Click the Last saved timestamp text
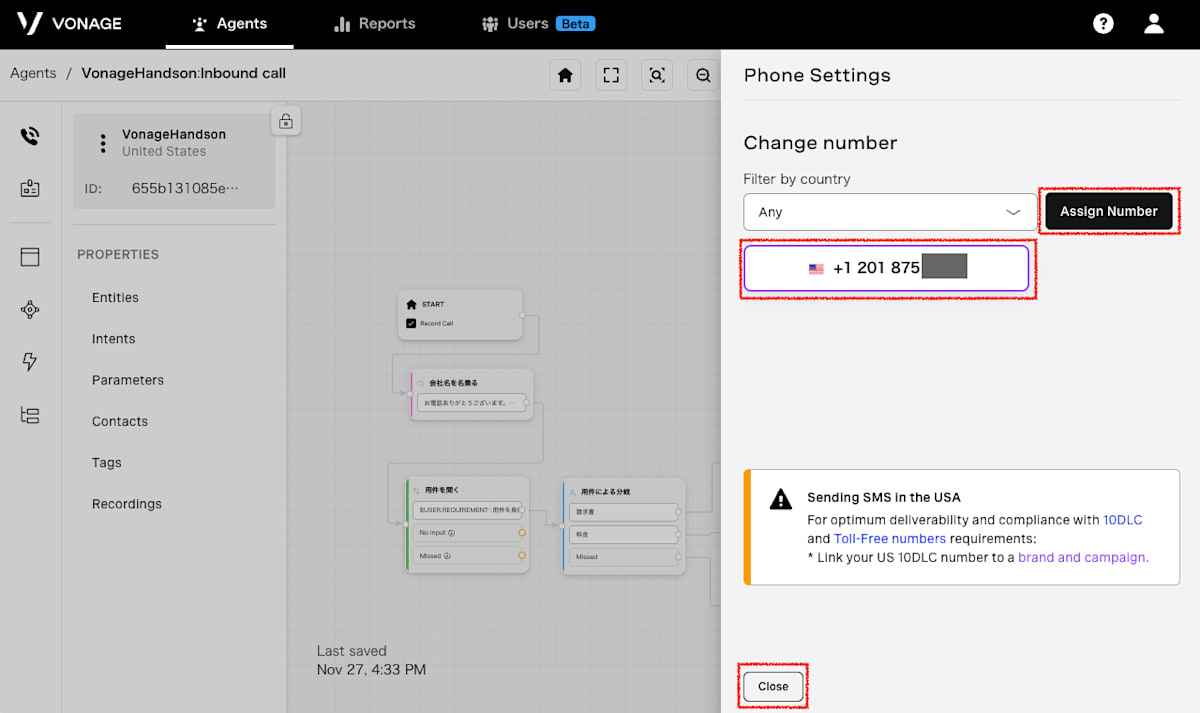Screen dimensions: 1200x713 click(x=371, y=660)
